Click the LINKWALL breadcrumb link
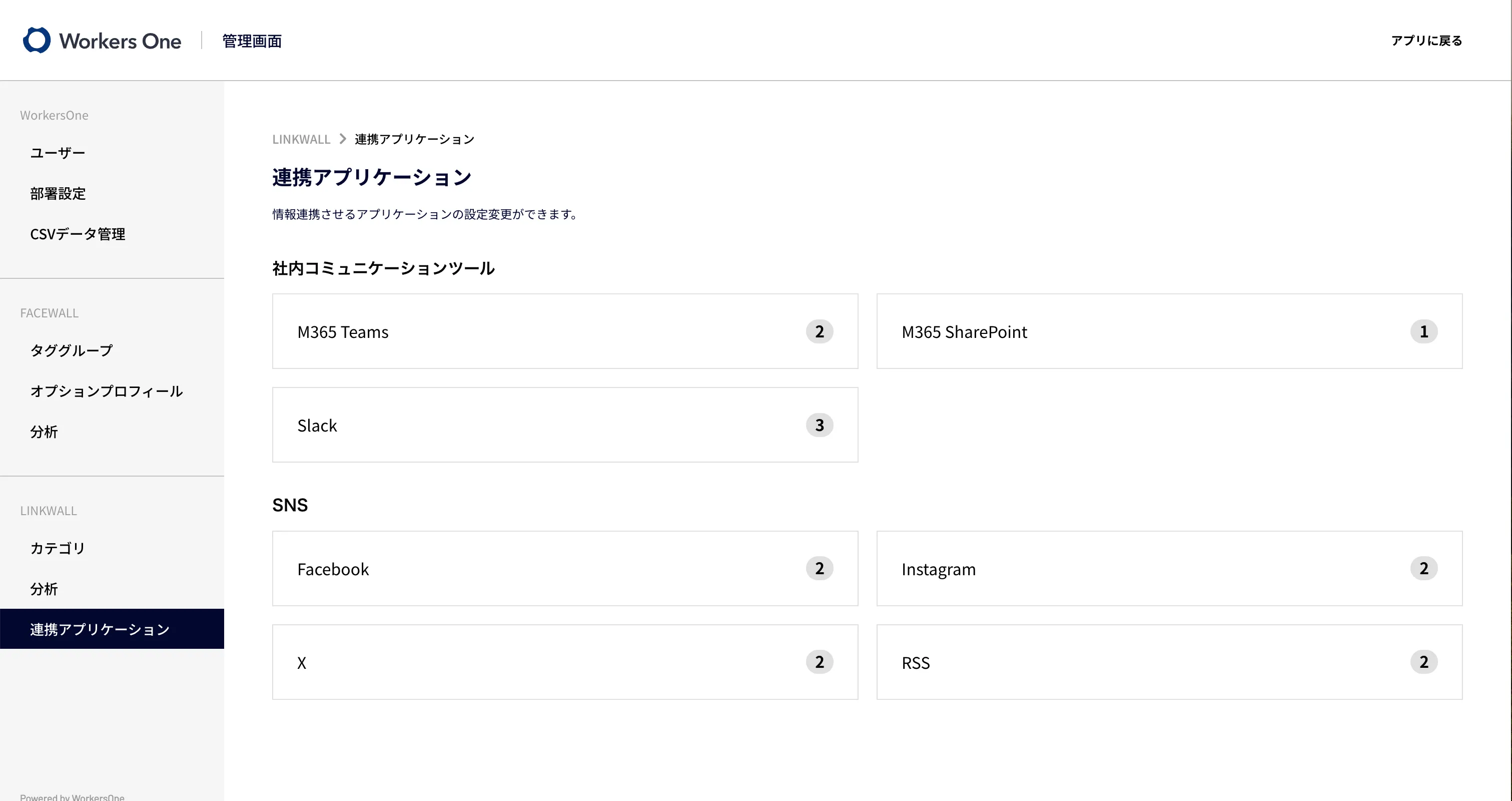Screen dimensions: 1512x801 pos(301,139)
